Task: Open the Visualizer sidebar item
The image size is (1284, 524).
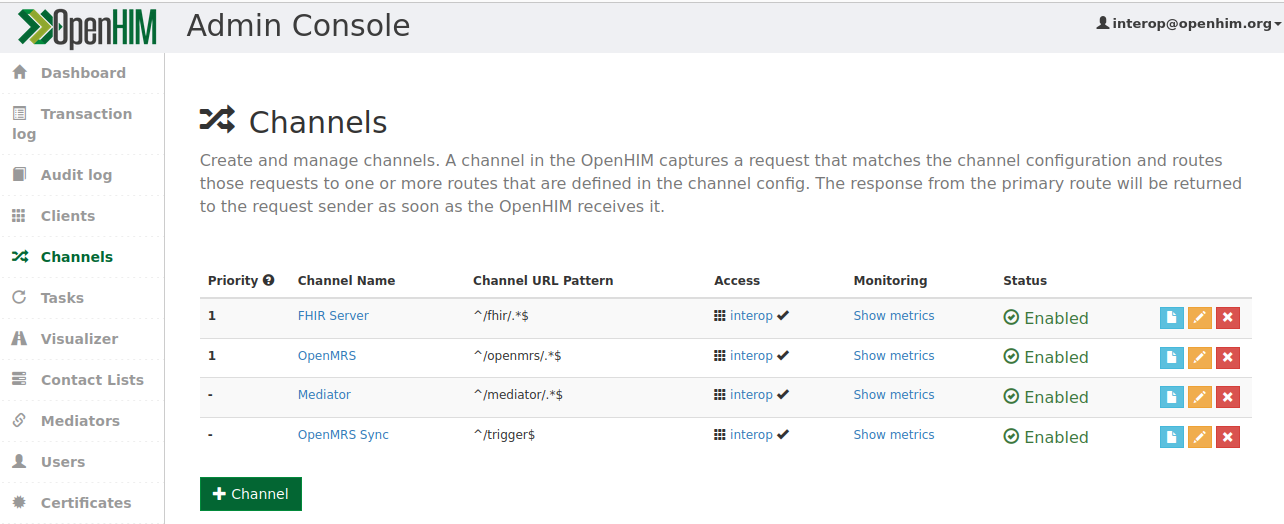Action: pyautogui.click(x=82, y=339)
